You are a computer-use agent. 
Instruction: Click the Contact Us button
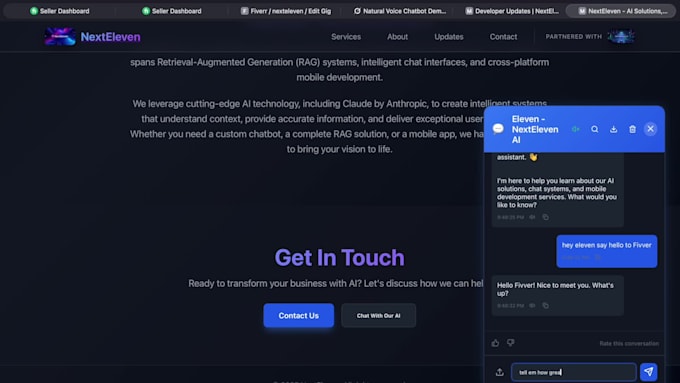(x=298, y=315)
